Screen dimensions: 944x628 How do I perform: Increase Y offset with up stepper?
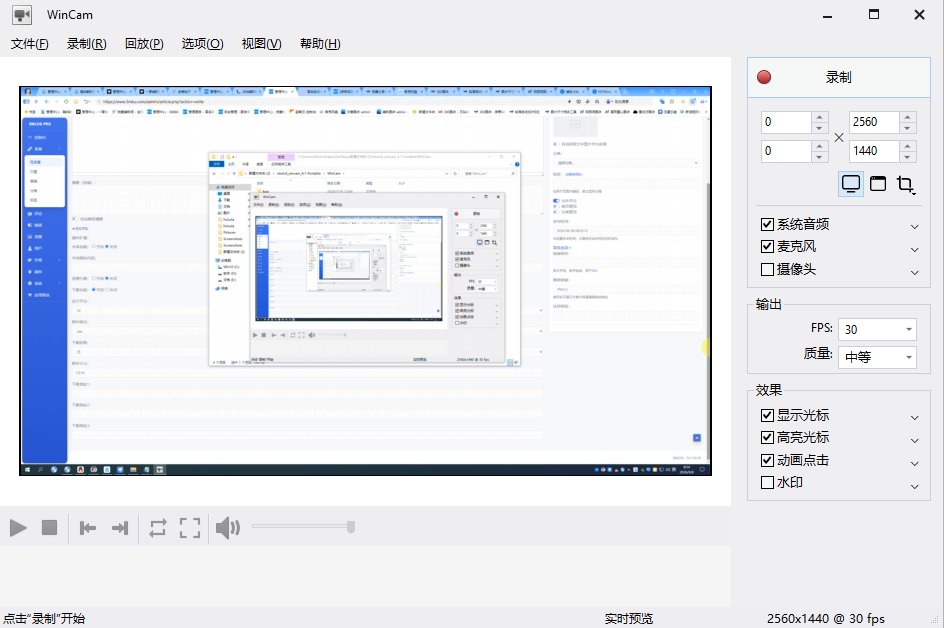click(x=819, y=145)
